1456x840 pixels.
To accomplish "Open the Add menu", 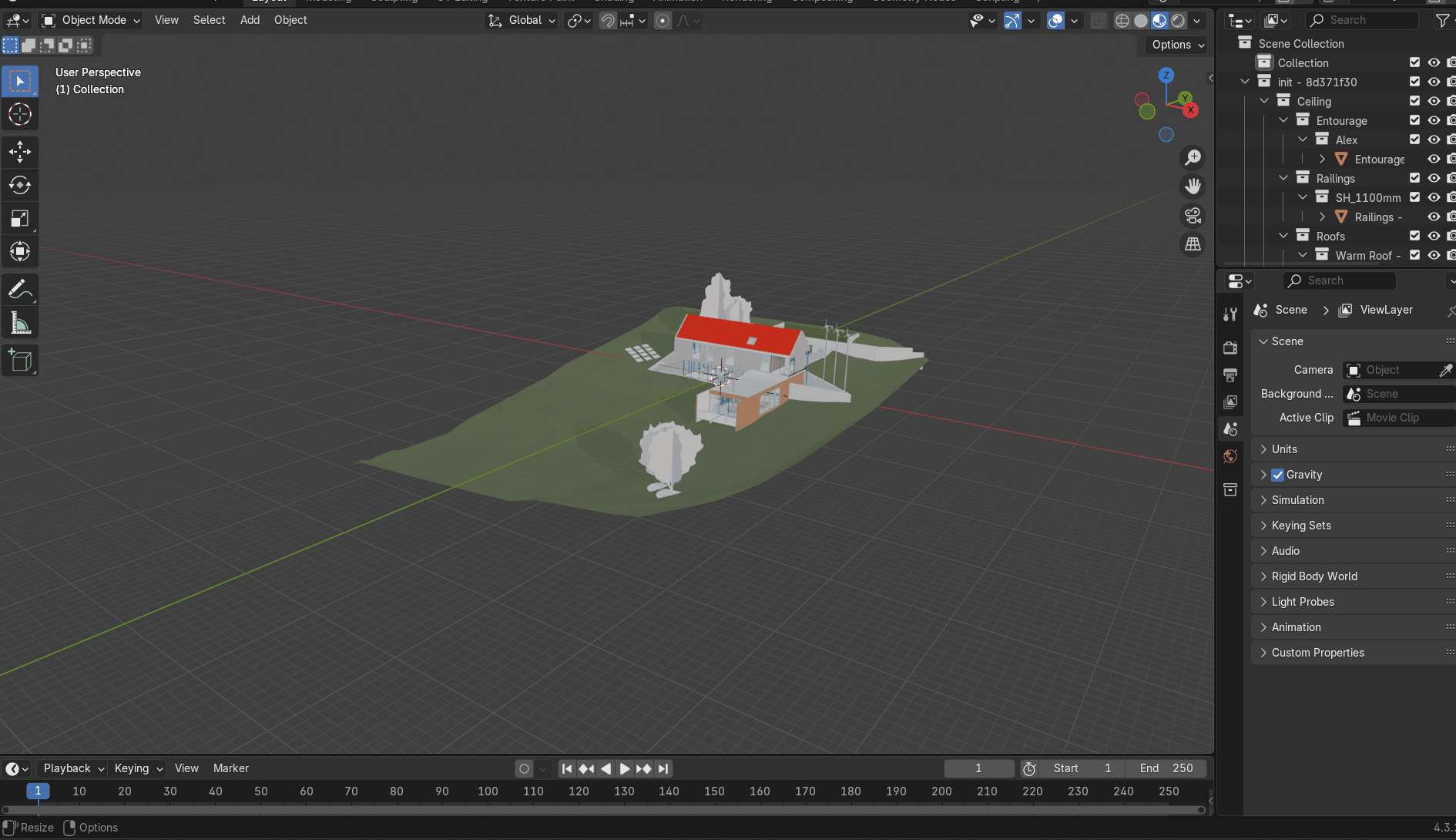I will [x=250, y=20].
